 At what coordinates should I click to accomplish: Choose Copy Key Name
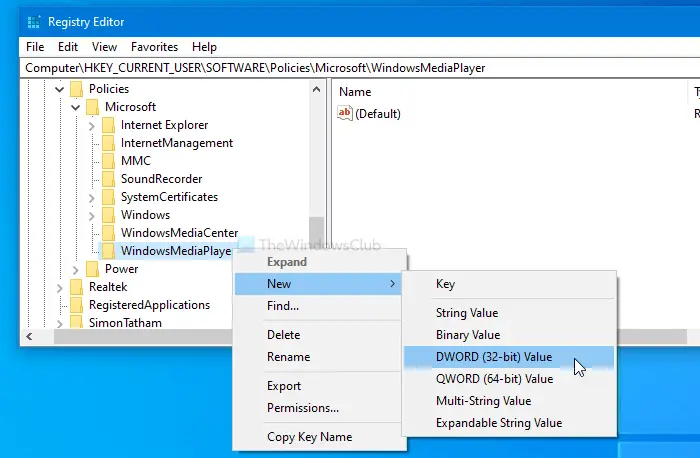coord(320,437)
